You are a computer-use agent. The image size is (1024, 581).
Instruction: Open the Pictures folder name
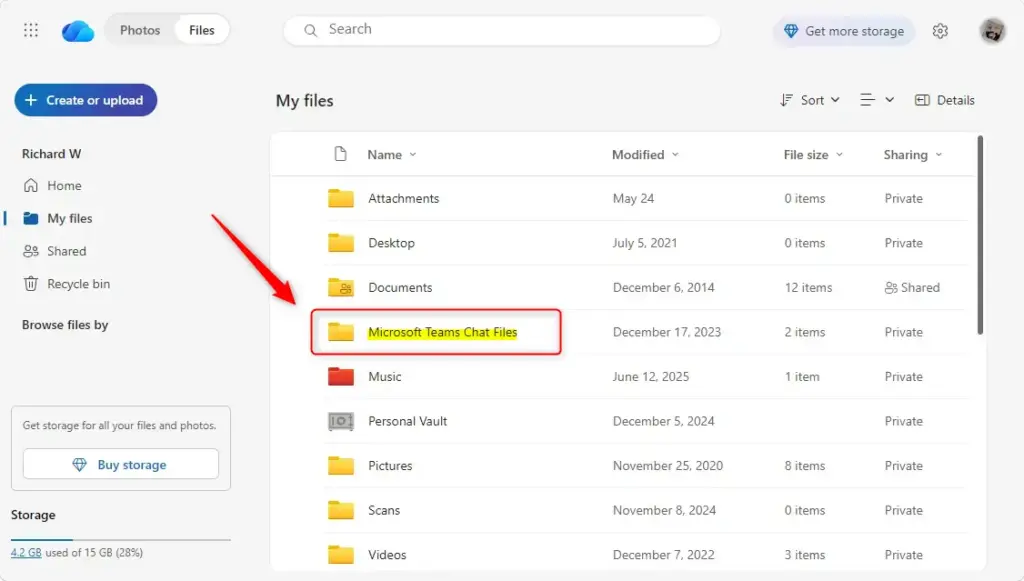click(390, 465)
